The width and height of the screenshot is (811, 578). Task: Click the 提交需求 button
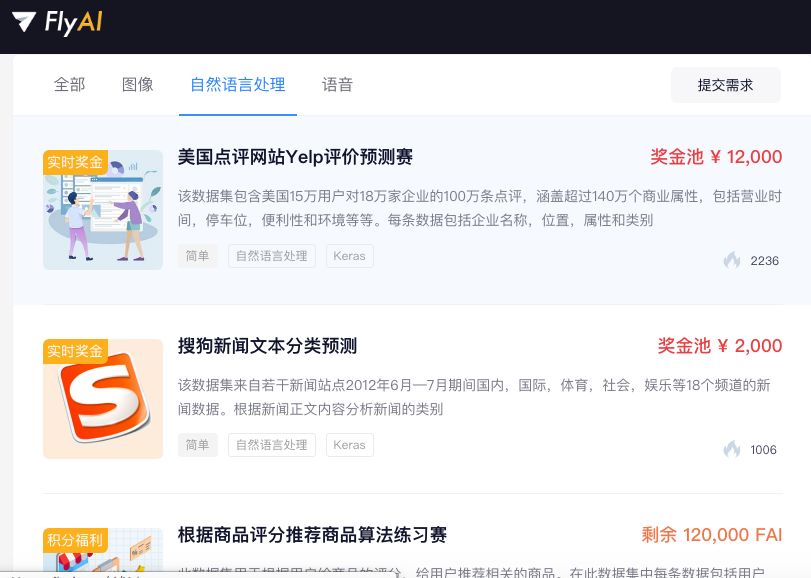[726, 85]
